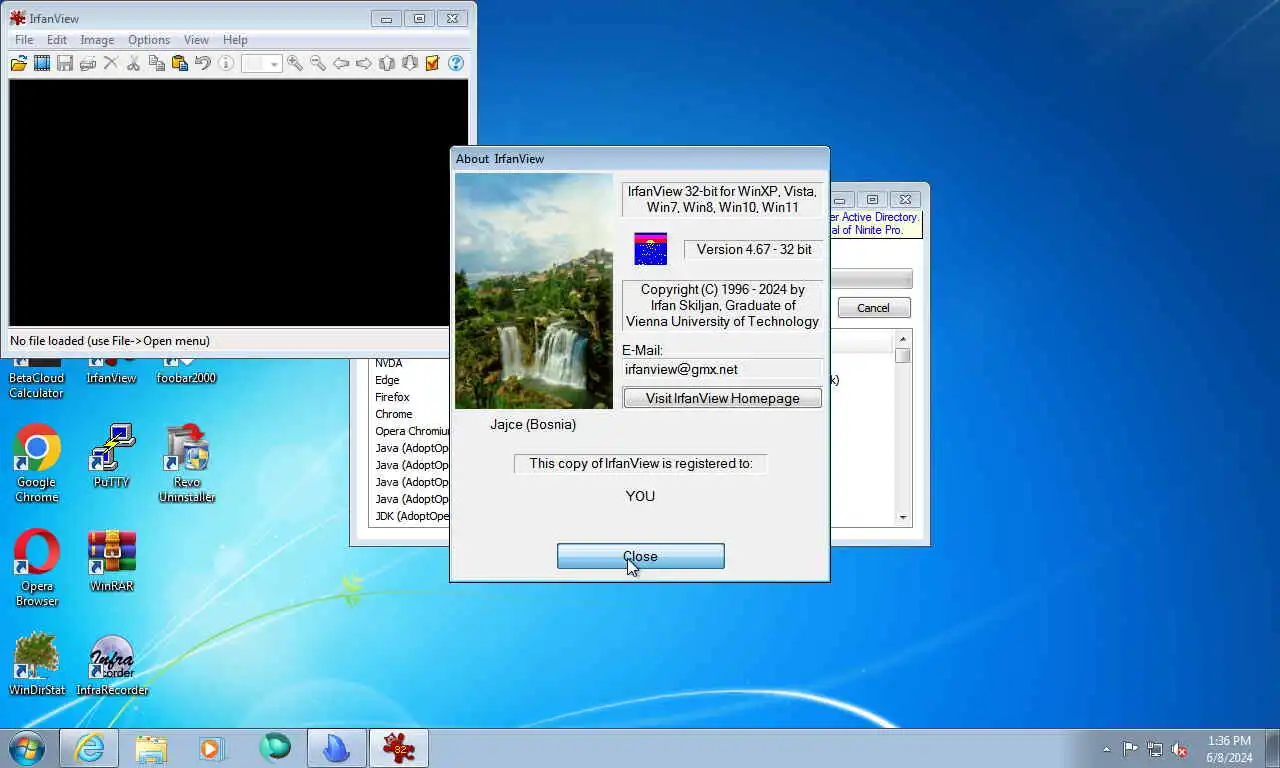Click the Jajce waterfall picture in About dialog
This screenshot has width=1280, height=768.
[x=534, y=291]
